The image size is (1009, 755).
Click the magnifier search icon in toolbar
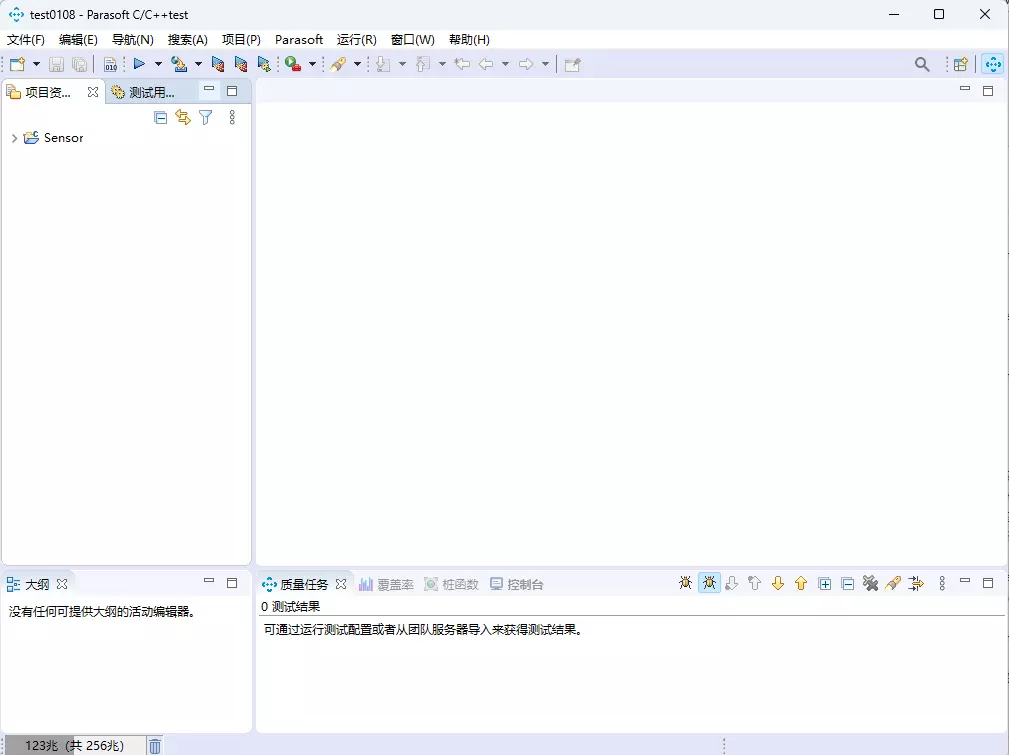tap(922, 64)
